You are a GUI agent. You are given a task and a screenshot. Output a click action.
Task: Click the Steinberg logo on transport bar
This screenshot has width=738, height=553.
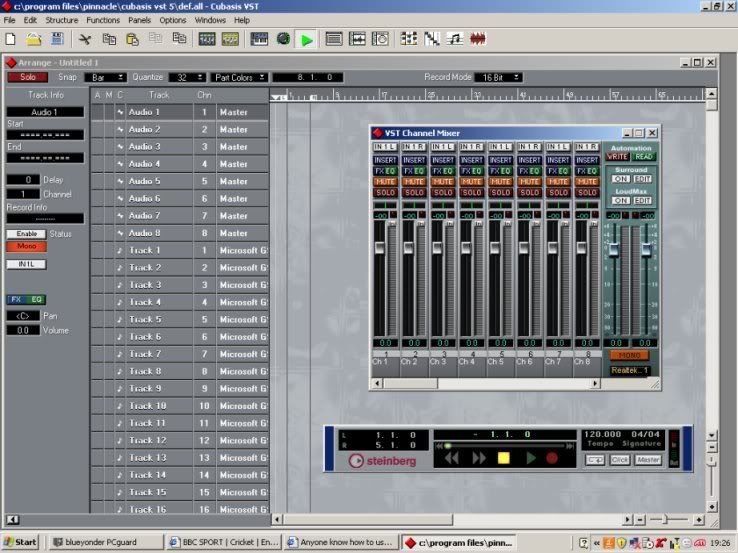[383, 461]
